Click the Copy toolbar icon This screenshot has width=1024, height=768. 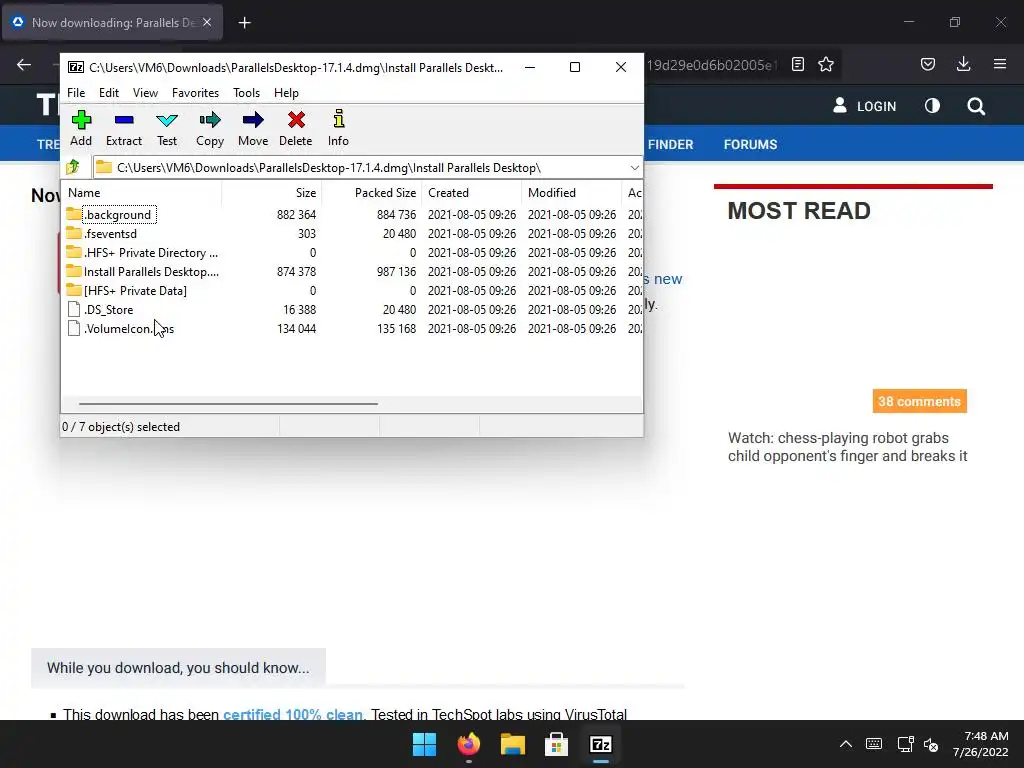click(x=210, y=128)
